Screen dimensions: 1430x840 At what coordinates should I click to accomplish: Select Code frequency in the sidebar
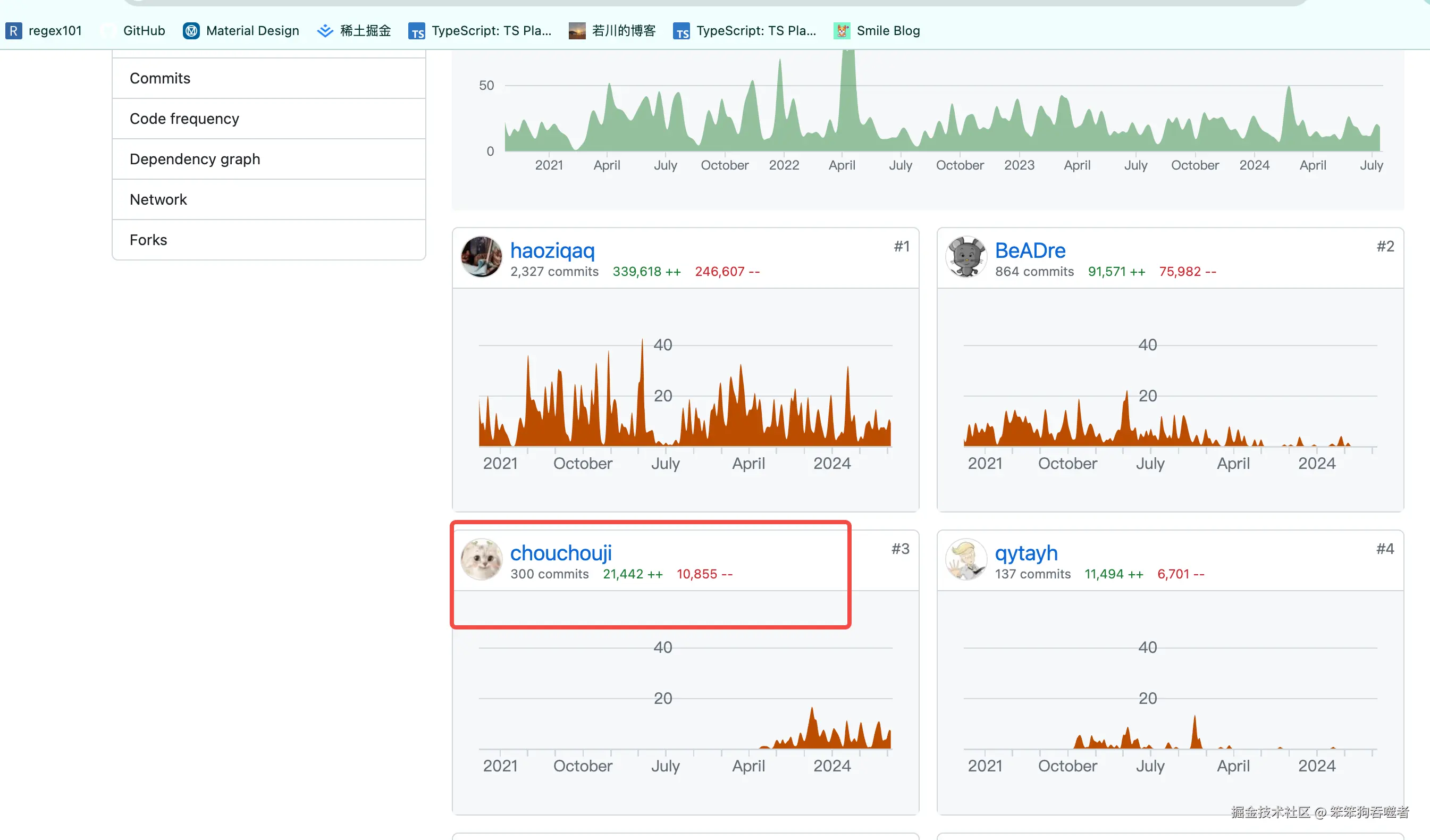point(184,119)
